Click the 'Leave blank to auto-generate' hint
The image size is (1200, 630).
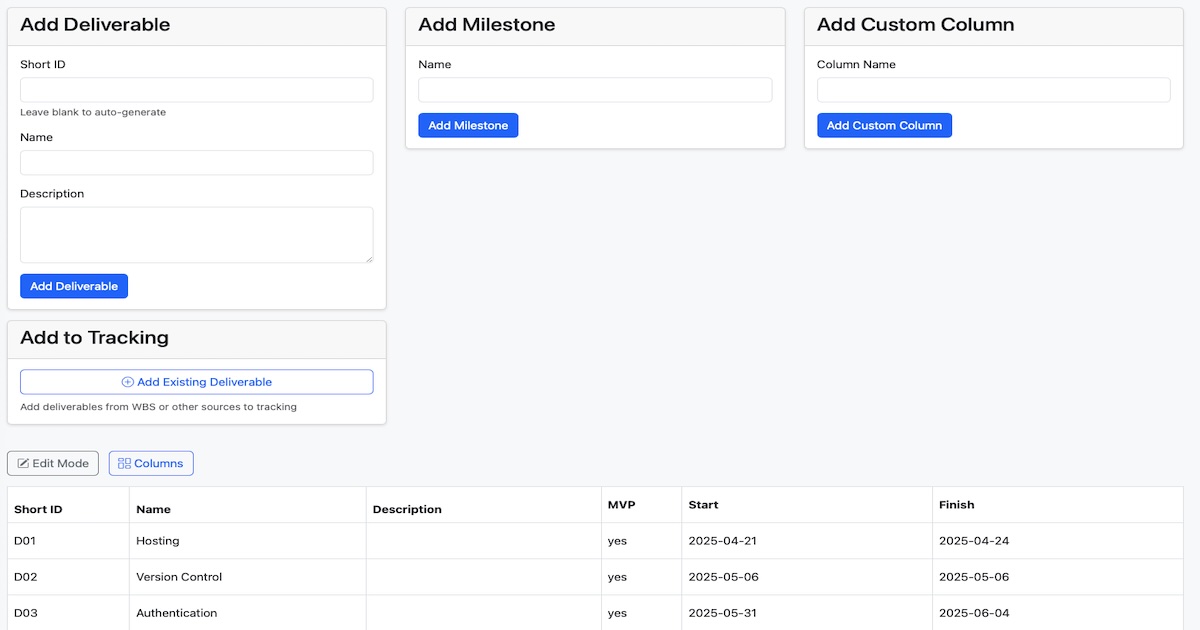point(93,112)
